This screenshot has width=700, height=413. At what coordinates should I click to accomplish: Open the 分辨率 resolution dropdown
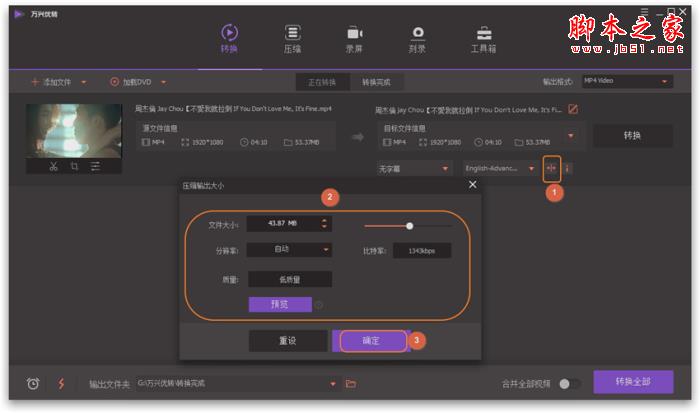pyautogui.click(x=289, y=250)
